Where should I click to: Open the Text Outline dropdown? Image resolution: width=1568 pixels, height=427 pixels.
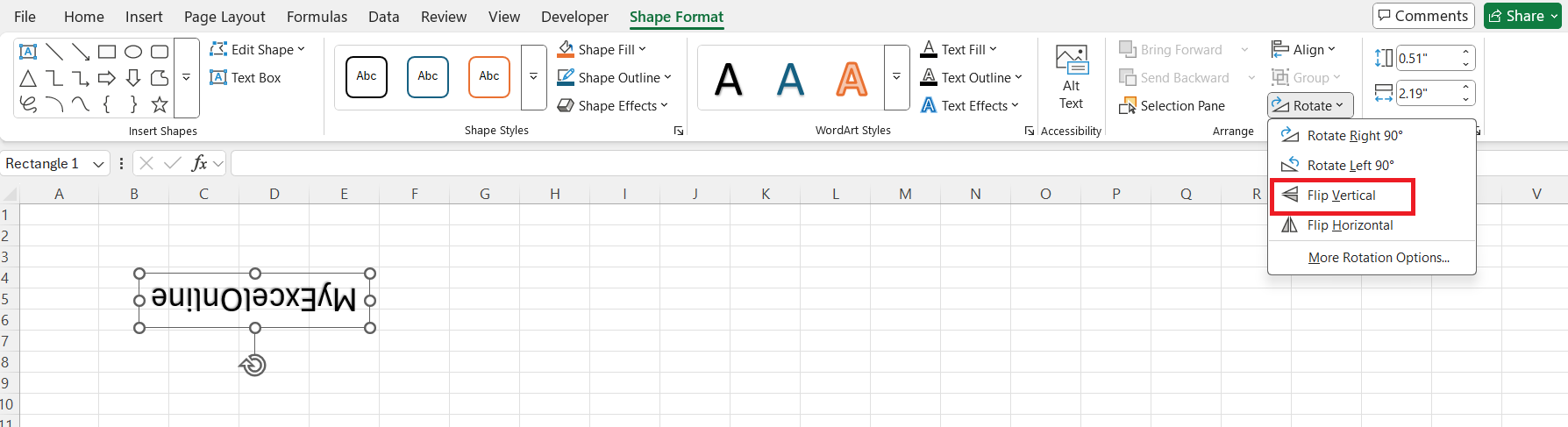tap(971, 78)
